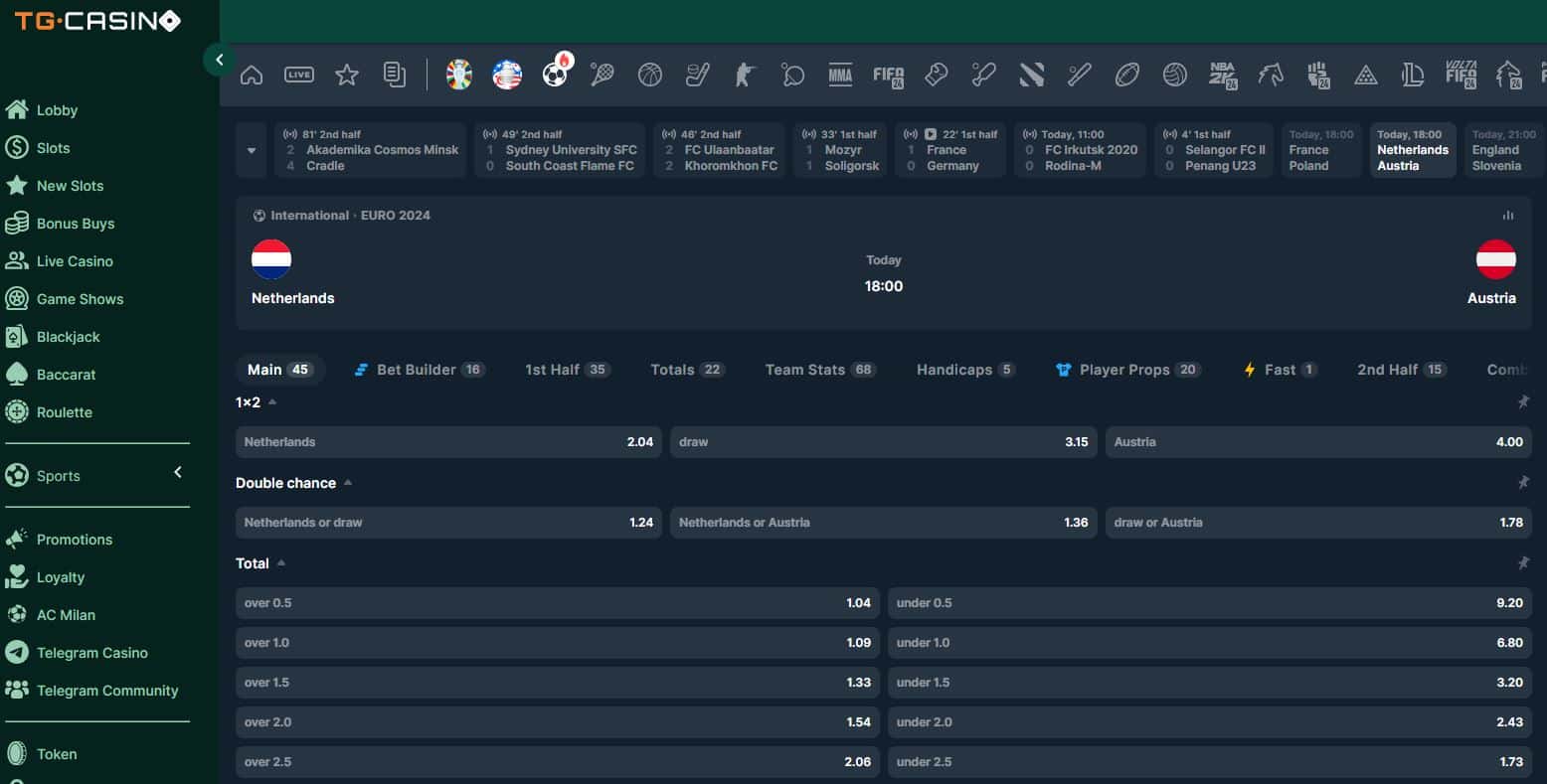Bet on Netherlands at 2.04
Screen dimensions: 1547x784
(448, 442)
